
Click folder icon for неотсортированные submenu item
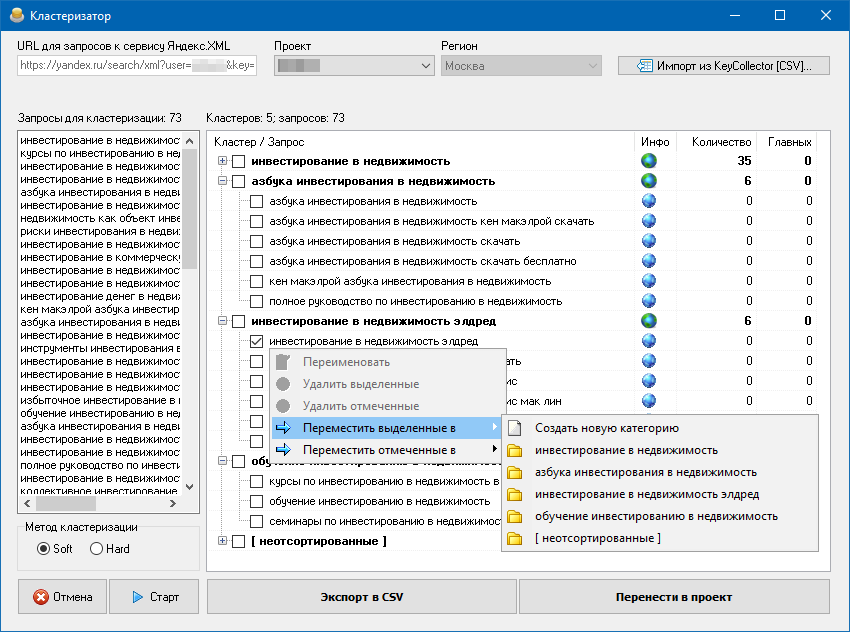click(514, 539)
